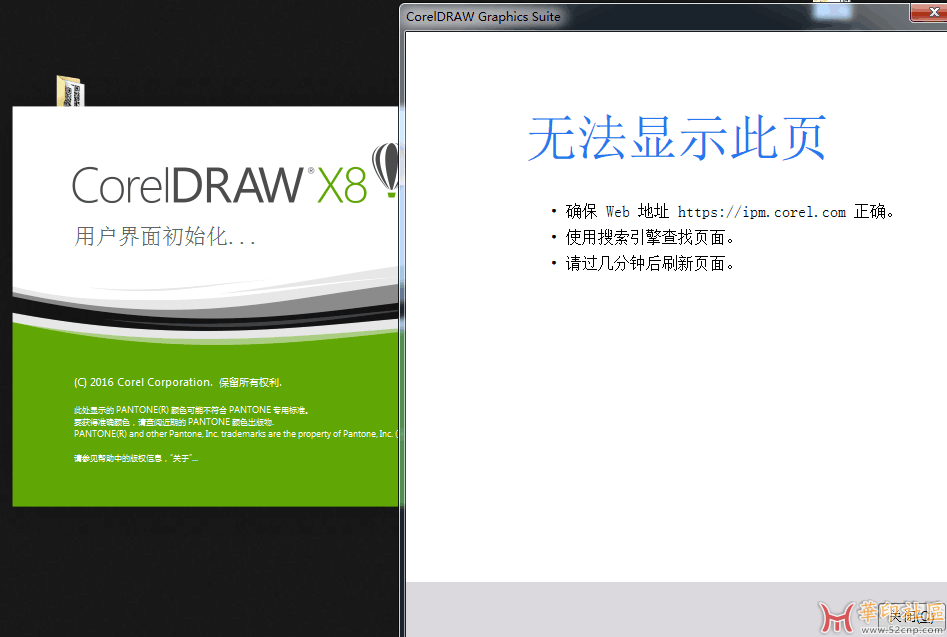Click the CorelDRAW Graphics Suite title bar text
The width and height of the screenshot is (947, 637).
[x=483, y=17]
